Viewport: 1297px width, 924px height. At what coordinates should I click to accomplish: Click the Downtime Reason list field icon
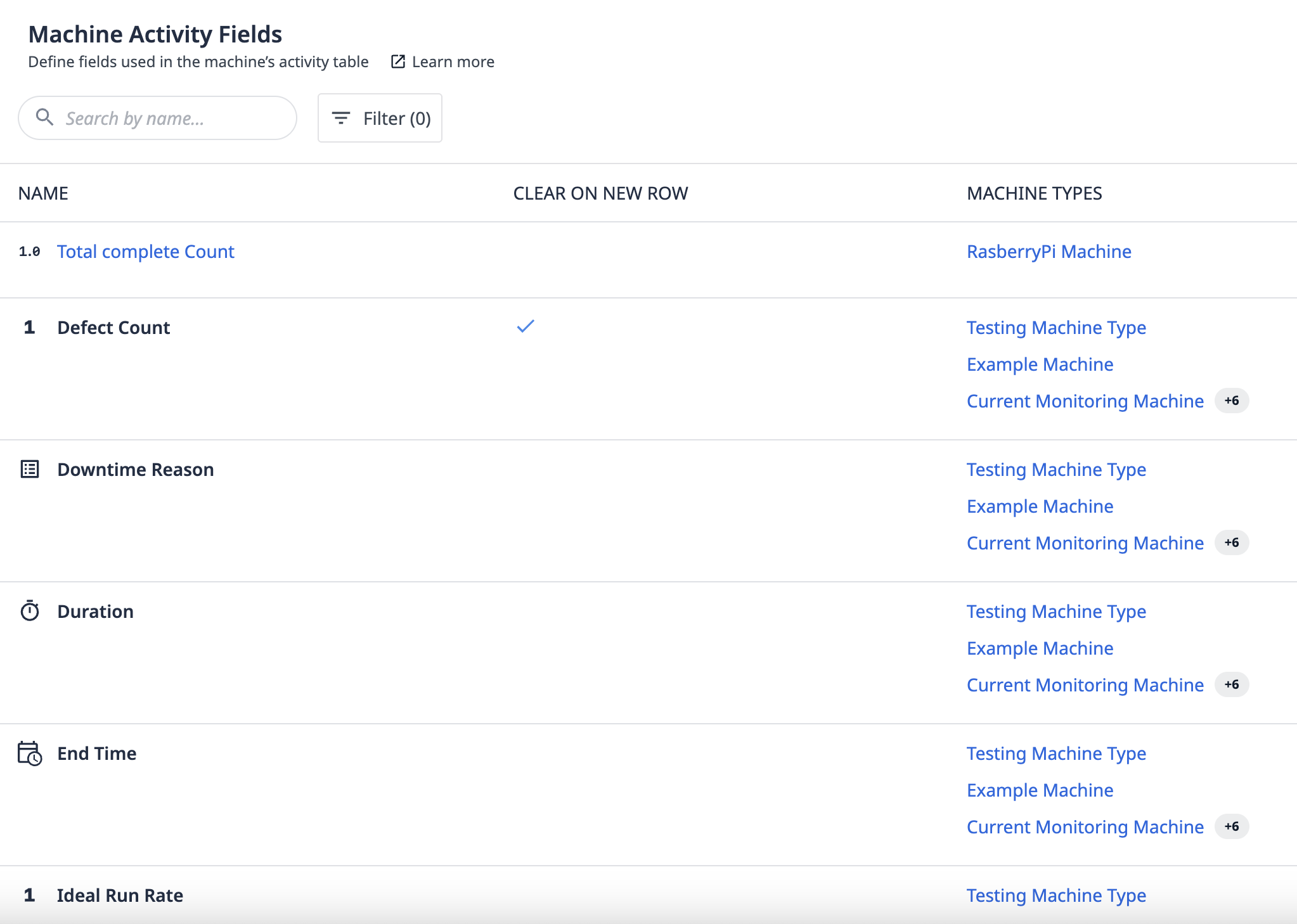[x=30, y=470]
